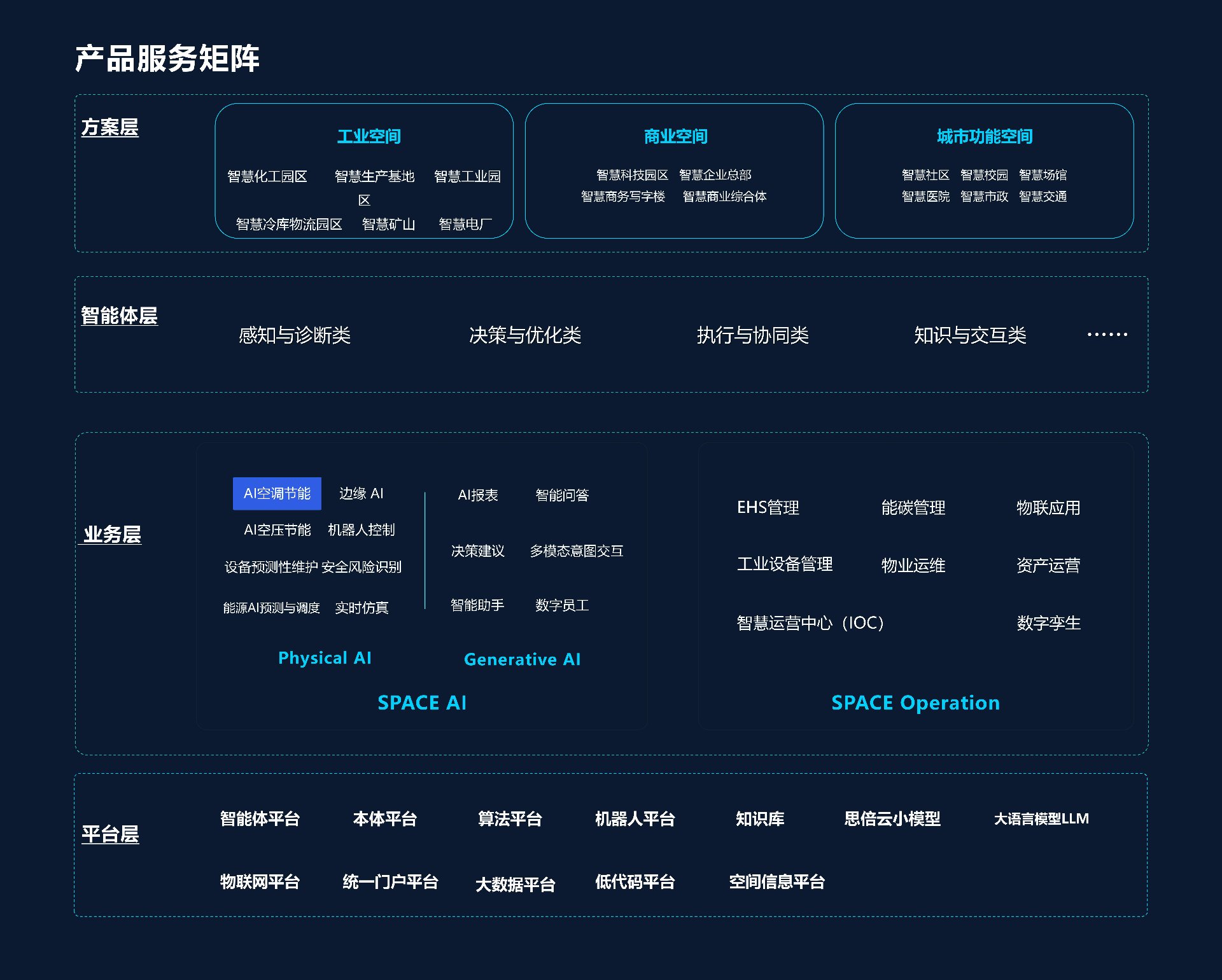Click the 城市功能空间 heading

(x=985, y=136)
